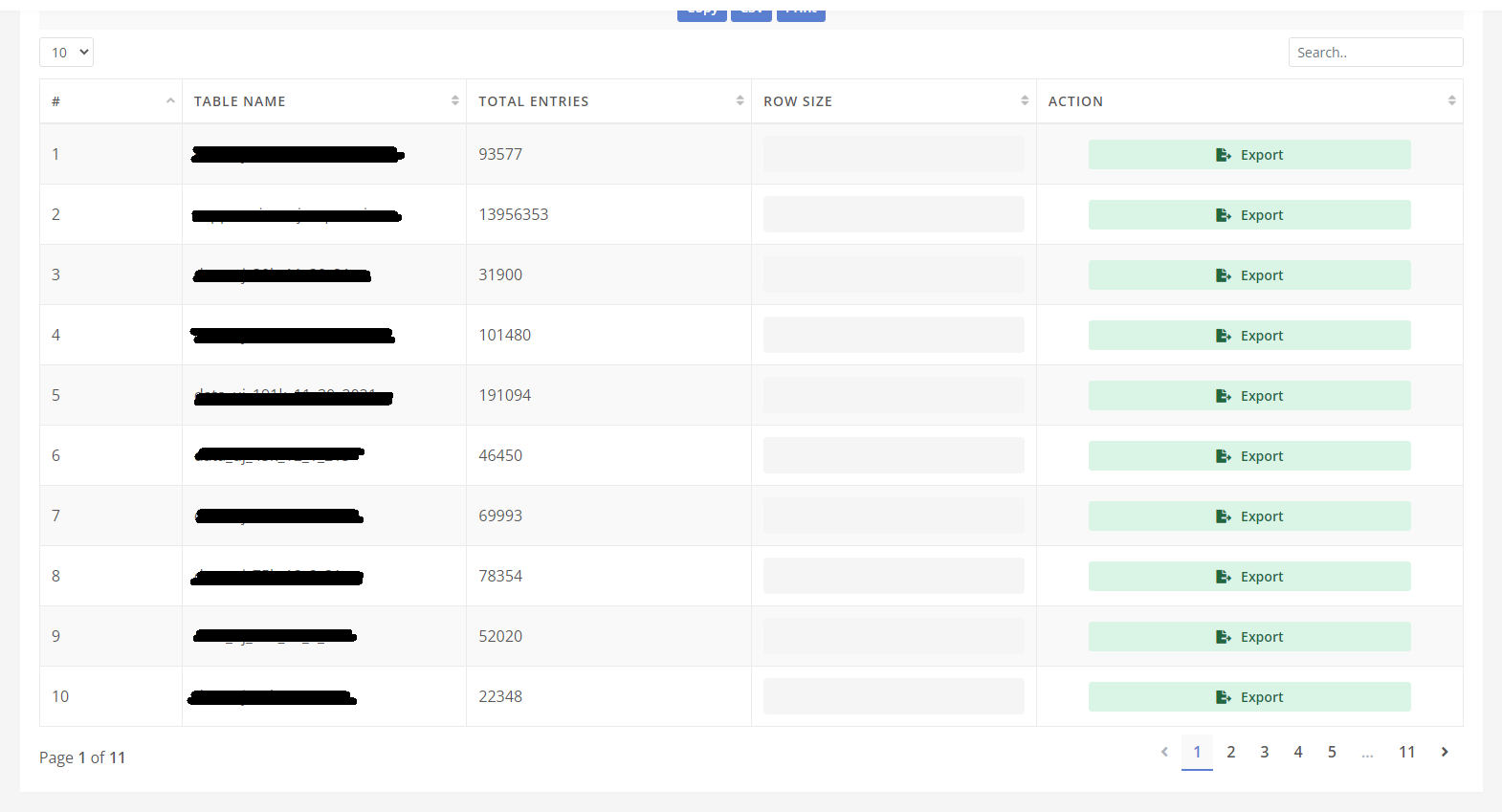Screen dimensions: 1502x812
Task: Click the row number 5 cell
Action: pyautogui.click(x=111, y=395)
